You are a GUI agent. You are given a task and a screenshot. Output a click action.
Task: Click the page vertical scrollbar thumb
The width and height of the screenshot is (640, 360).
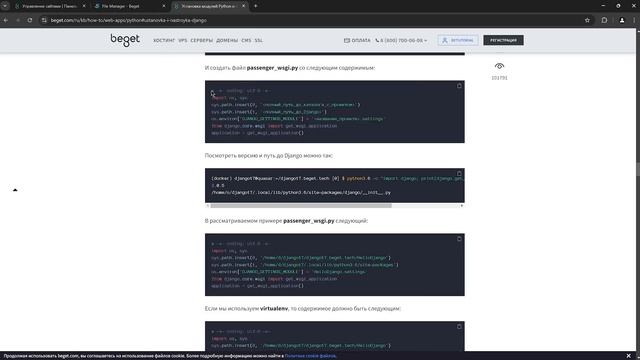638,169
